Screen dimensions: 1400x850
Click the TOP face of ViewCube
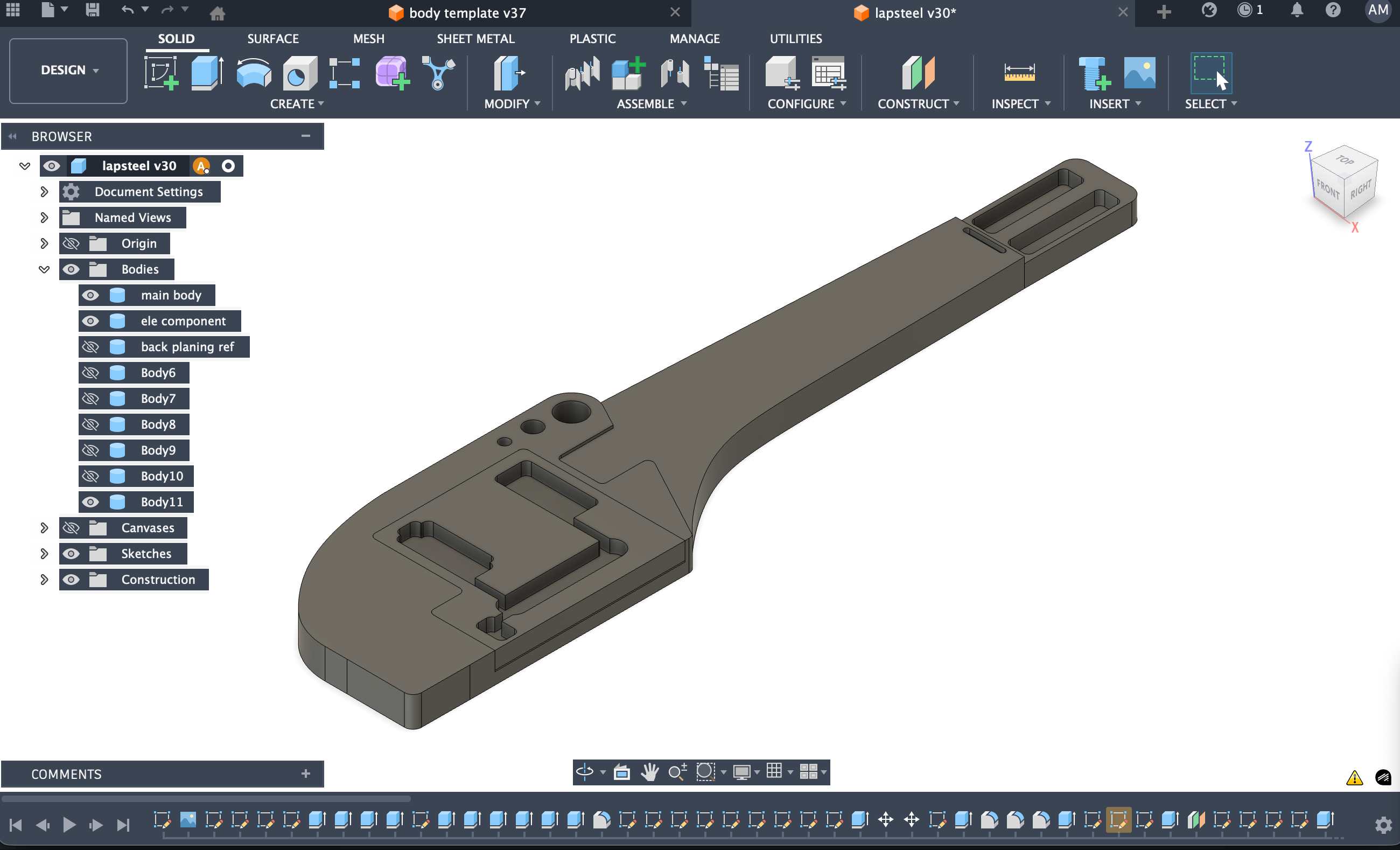pos(1345,161)
